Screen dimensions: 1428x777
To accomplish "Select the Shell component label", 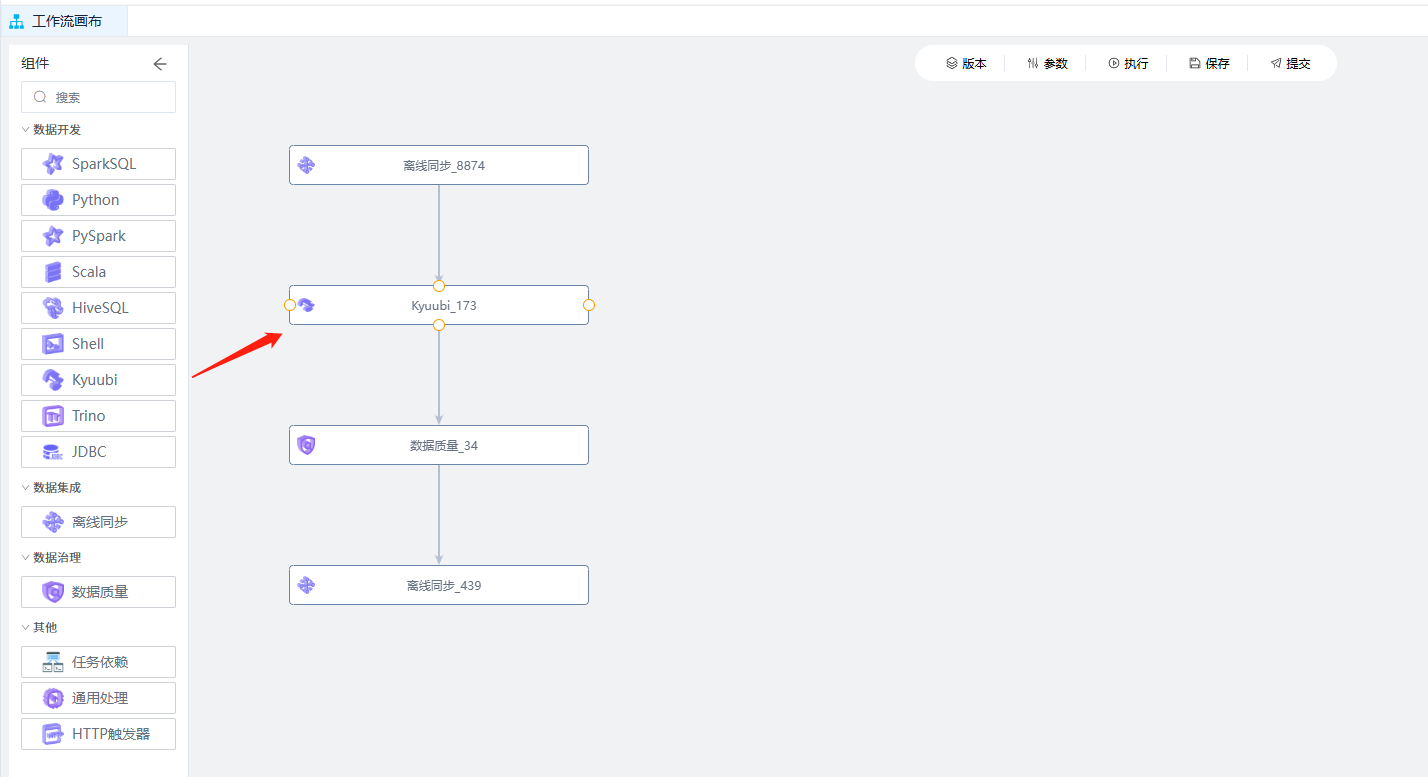I will (x=88, y=344).
